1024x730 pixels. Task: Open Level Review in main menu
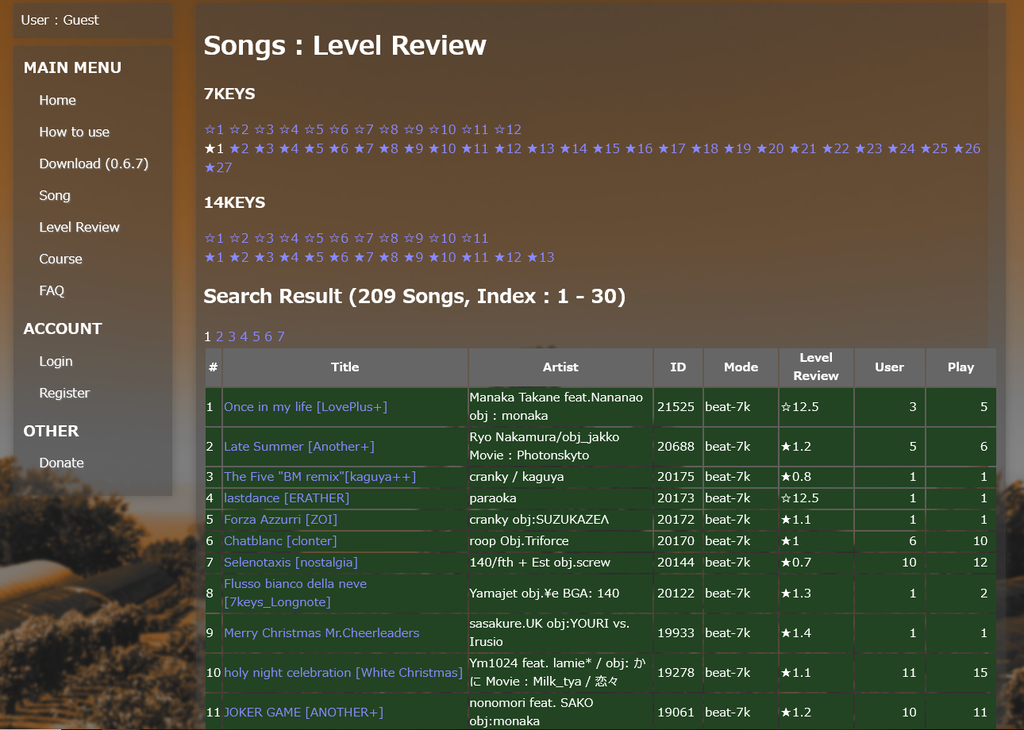coord(79,227)
